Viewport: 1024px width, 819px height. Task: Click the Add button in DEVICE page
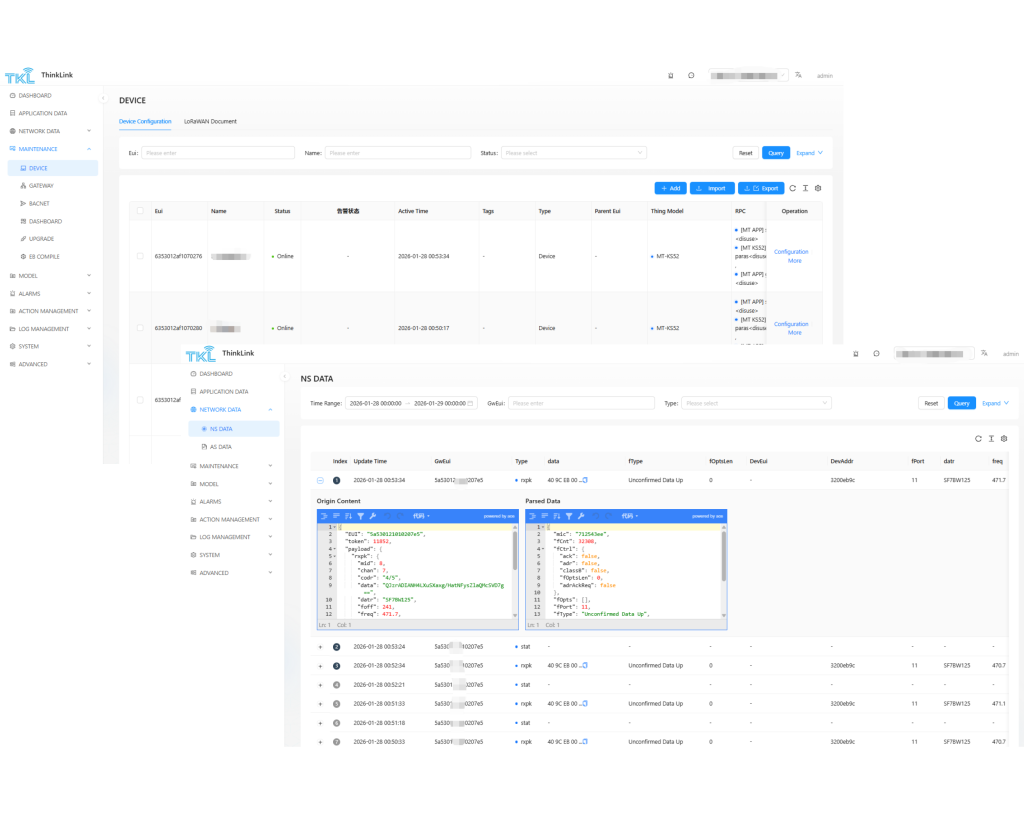click(x=670, y=188)
